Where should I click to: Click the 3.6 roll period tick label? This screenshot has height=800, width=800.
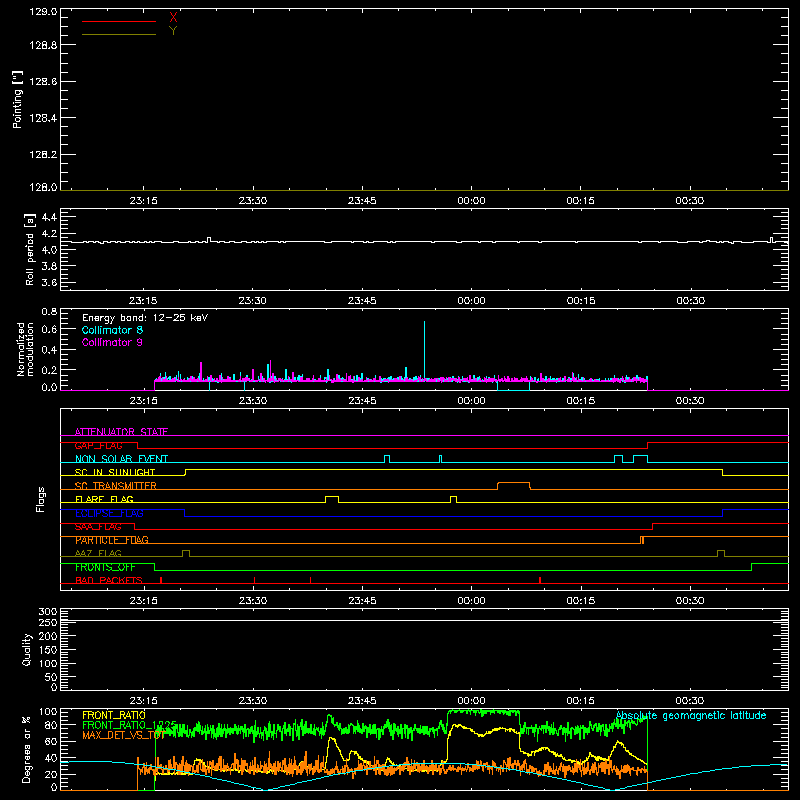click(49, 282)
